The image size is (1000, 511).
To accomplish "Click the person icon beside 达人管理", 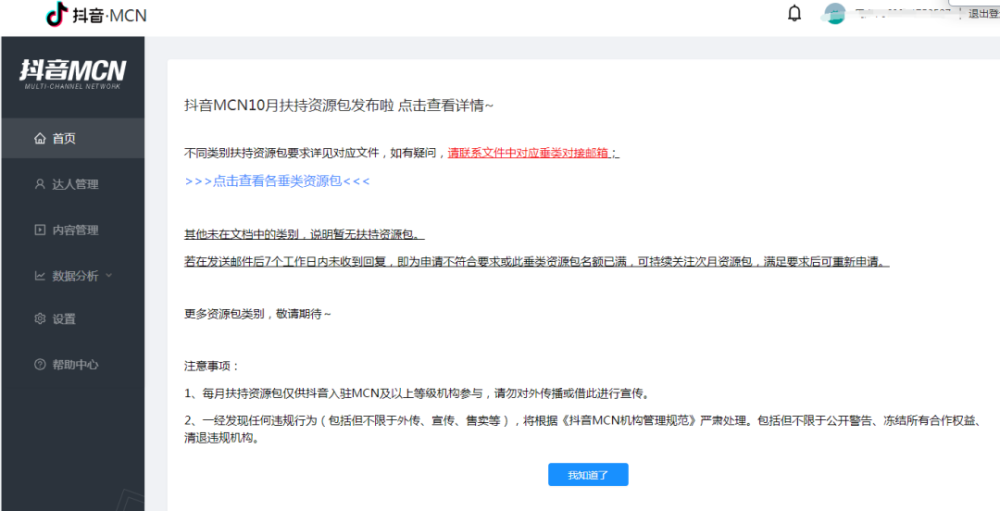I will click(x=40, y=184).
